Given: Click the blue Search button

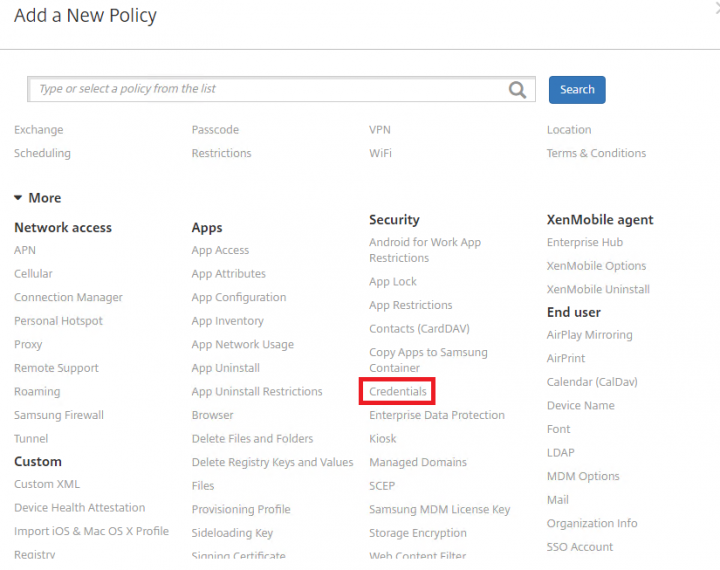Looking at the screenshot, I should click(577, 90).
